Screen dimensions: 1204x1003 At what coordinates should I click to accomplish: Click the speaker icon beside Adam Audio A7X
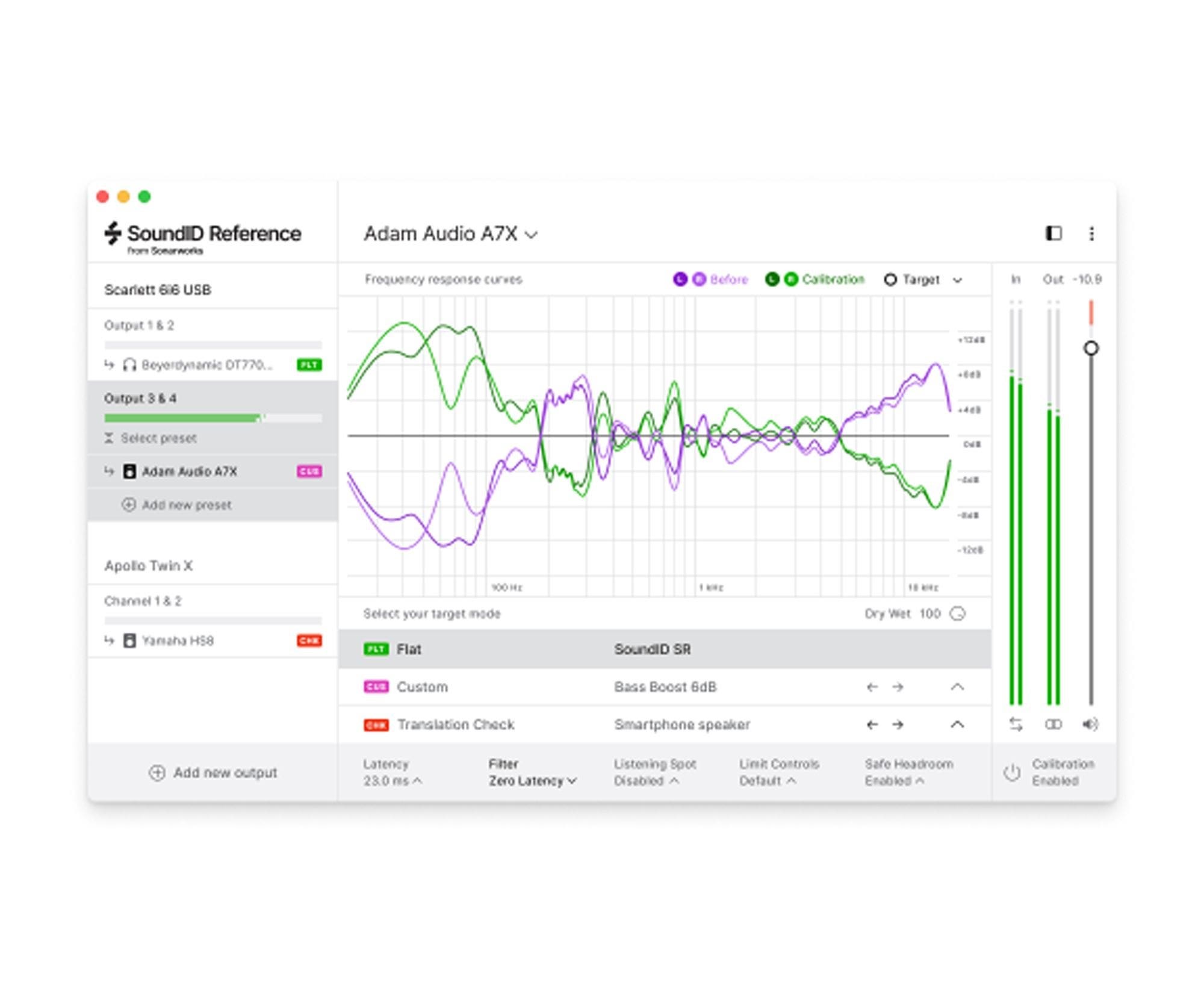(x=129, y=471)
